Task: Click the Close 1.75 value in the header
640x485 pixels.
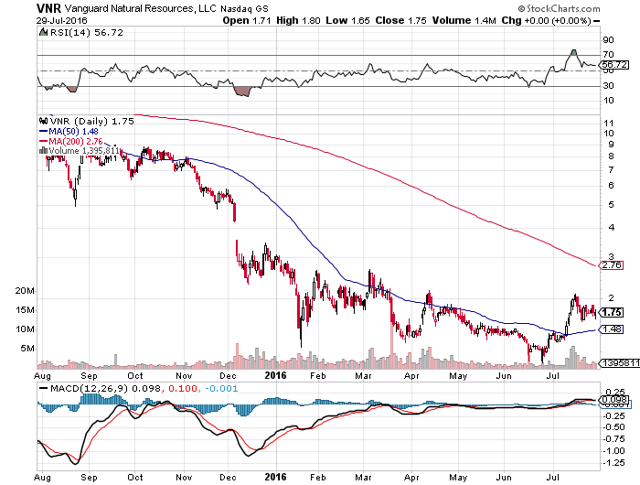Action: (401, 20)
